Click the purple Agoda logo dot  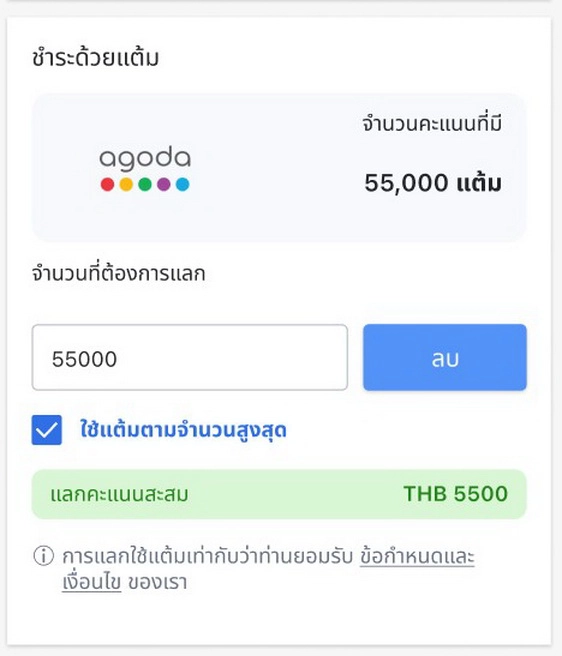(164, 184)
